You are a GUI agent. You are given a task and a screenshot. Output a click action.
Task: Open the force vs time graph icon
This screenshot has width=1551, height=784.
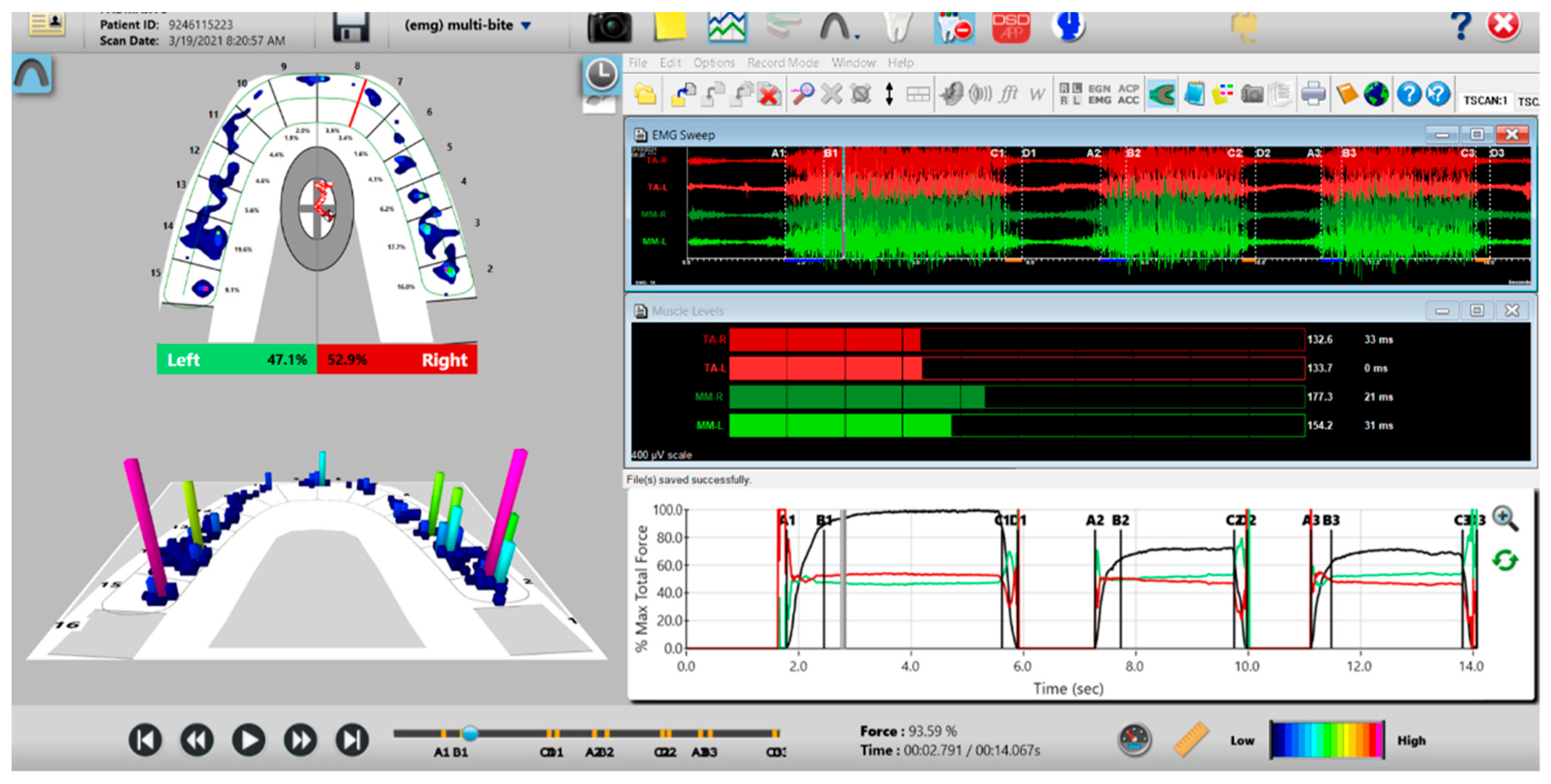[x=727, y=27]
